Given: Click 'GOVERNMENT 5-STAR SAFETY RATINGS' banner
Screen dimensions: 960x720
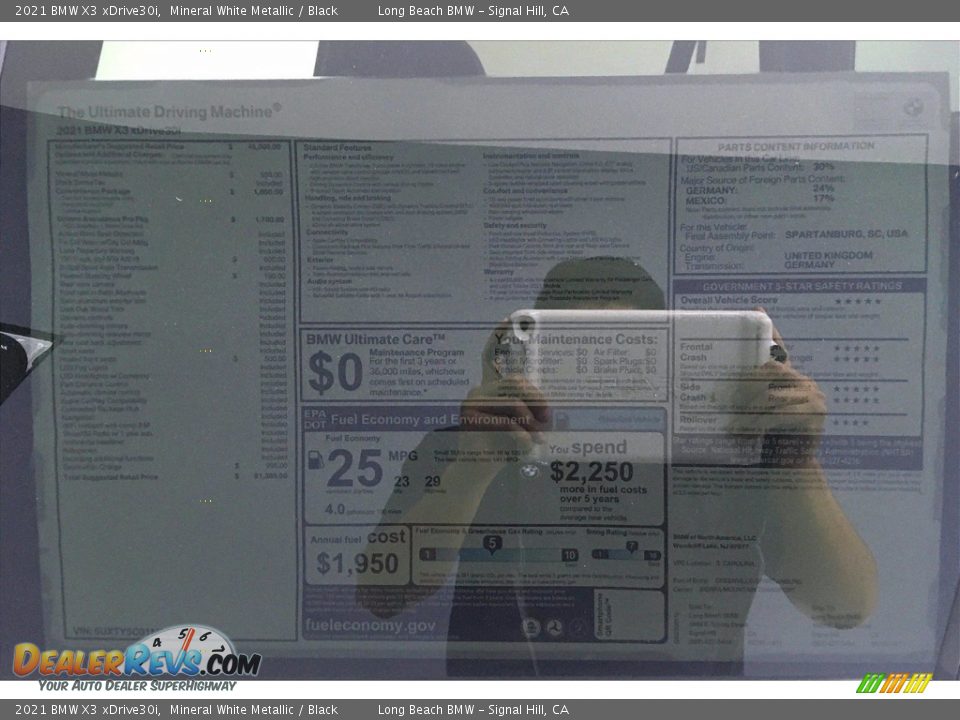Looking at the screenshot, I should pos(802,286).
